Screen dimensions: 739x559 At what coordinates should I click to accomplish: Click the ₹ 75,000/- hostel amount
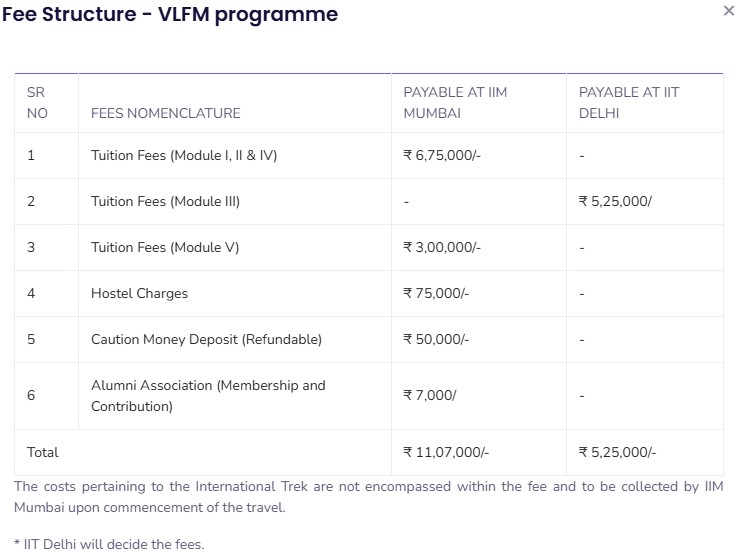click(x=436, y=293)
